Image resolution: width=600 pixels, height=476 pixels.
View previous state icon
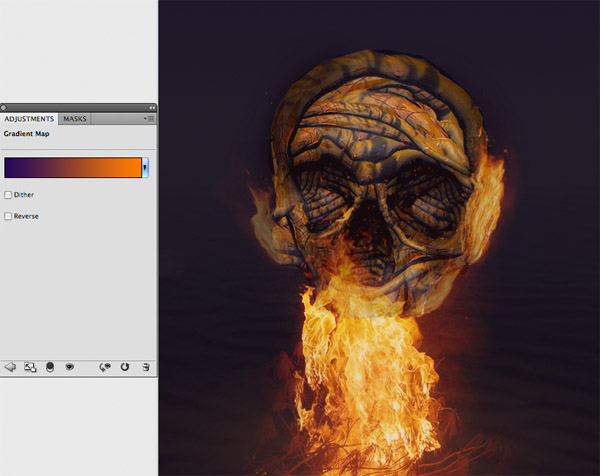click(105, 367)
